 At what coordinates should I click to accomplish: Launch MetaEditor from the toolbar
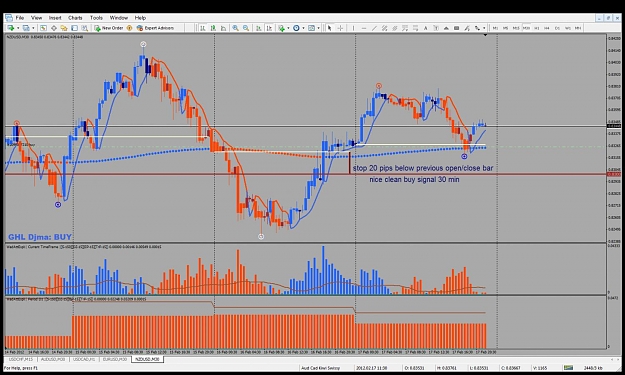[x=129, y=28]
